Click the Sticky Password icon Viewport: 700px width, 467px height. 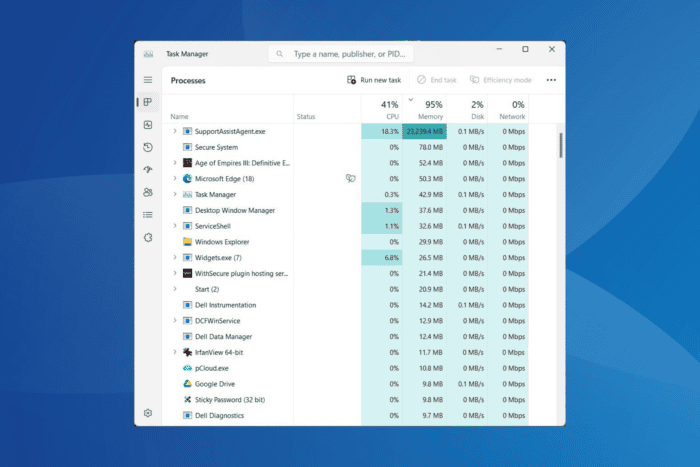coord(188,400)
